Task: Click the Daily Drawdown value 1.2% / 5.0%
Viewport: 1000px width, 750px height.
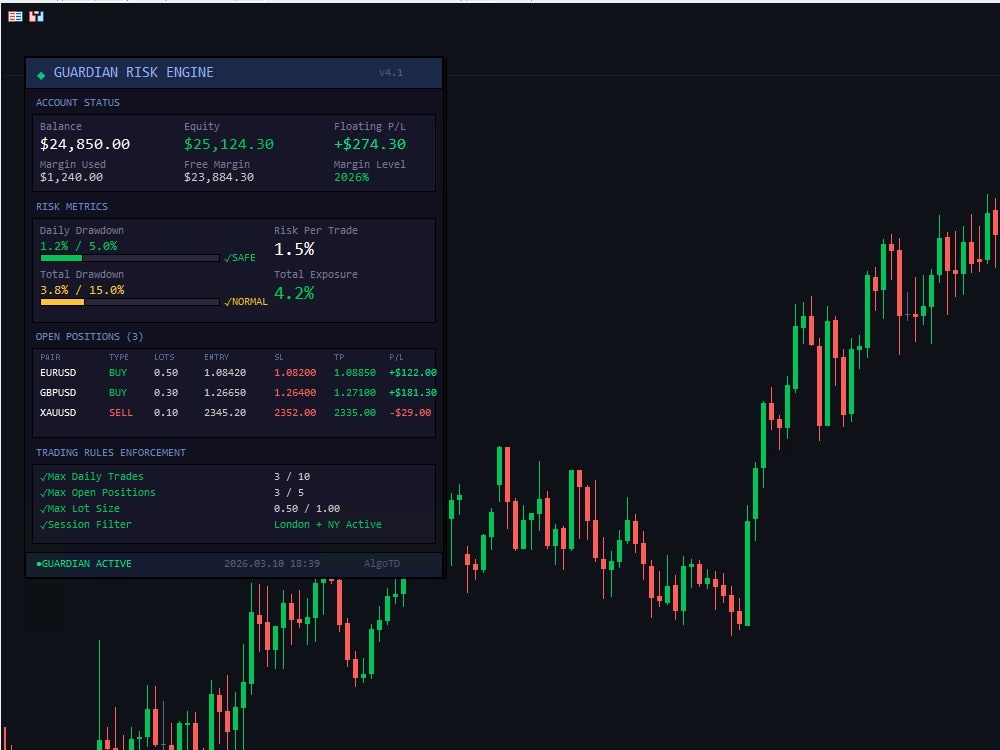Action: click(78, 246)
